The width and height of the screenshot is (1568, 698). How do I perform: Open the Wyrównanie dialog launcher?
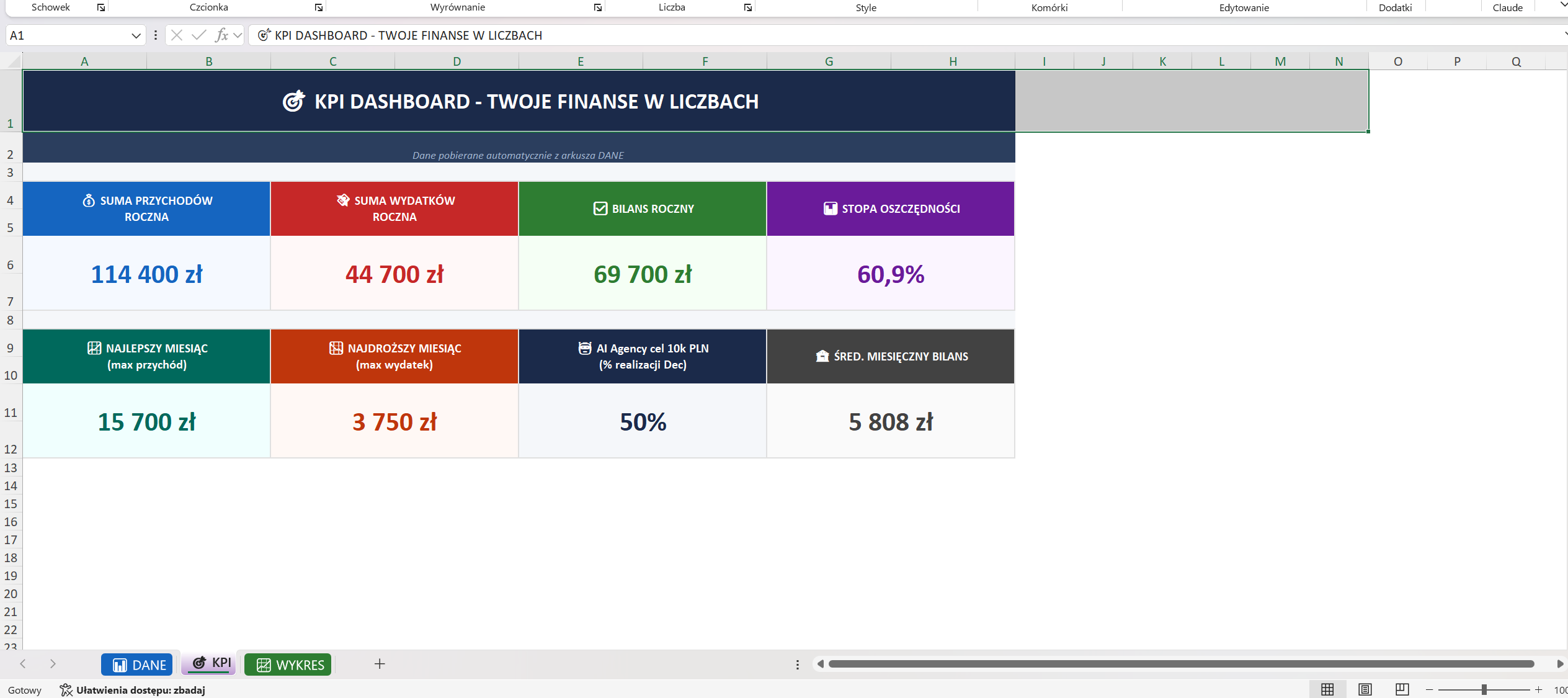coord(598,7)
